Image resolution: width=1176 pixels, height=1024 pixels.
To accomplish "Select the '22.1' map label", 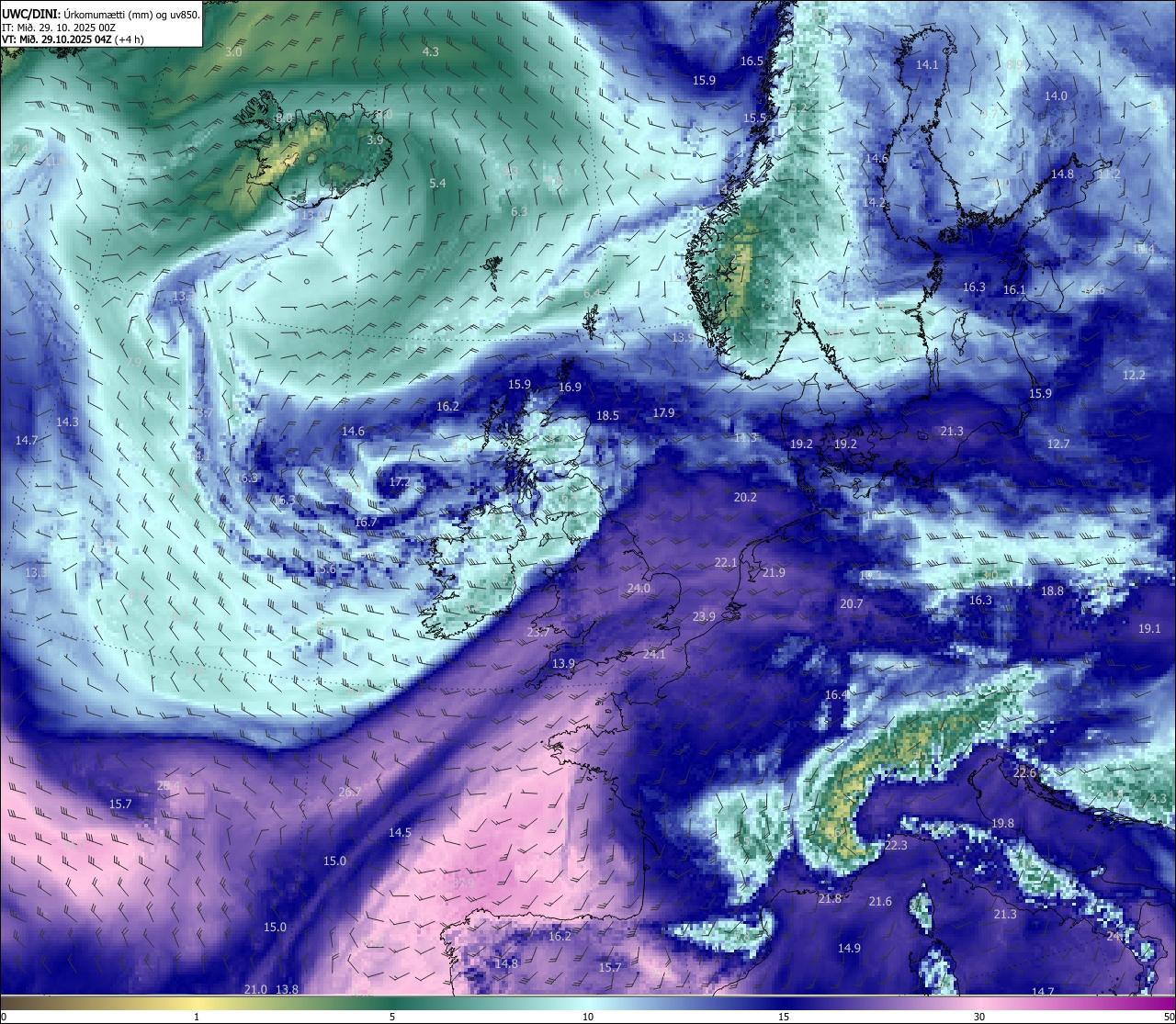I will point(726,562).
